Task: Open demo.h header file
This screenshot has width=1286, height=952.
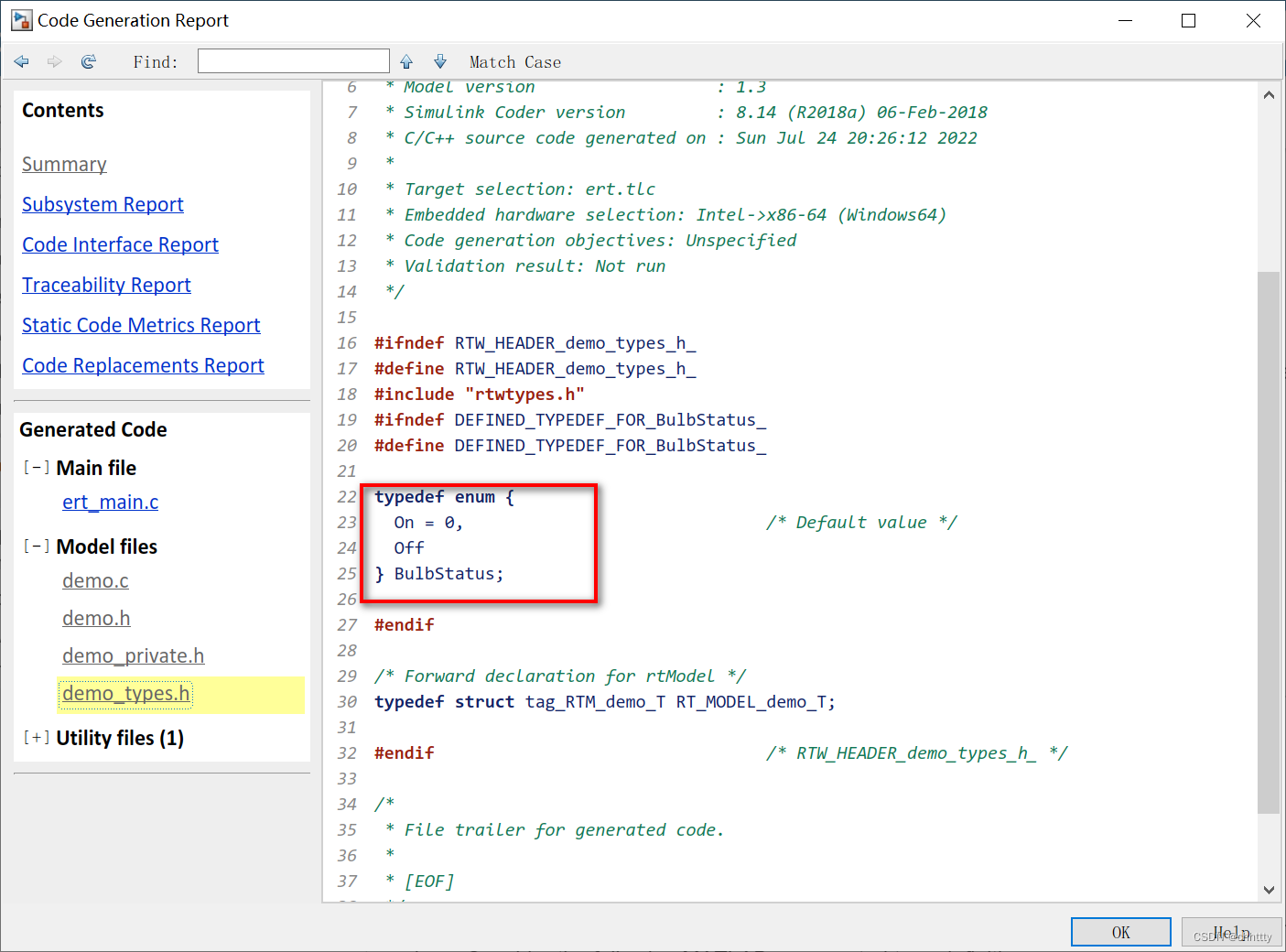Action: click(x=96, y=619)
